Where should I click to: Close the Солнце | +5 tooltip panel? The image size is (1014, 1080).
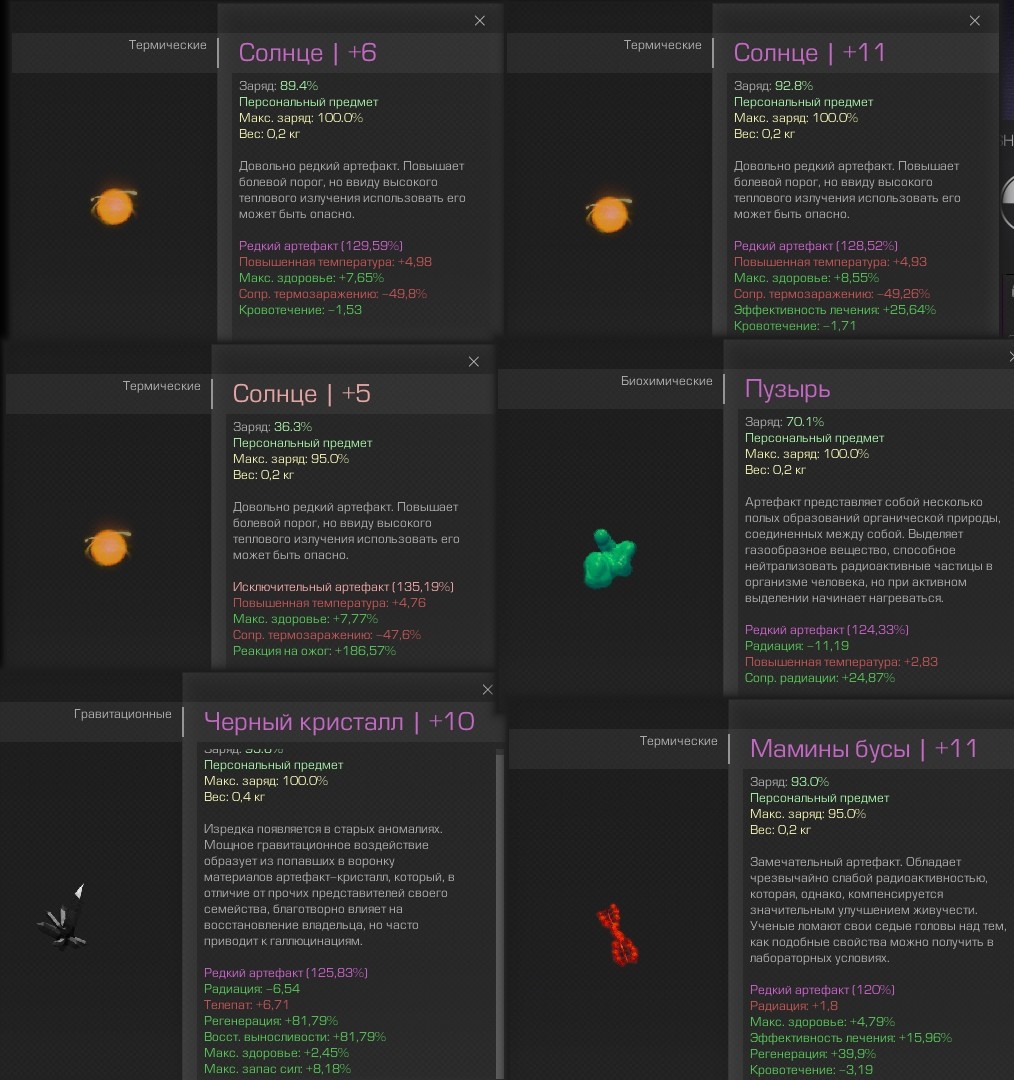[x=473, y=362]
